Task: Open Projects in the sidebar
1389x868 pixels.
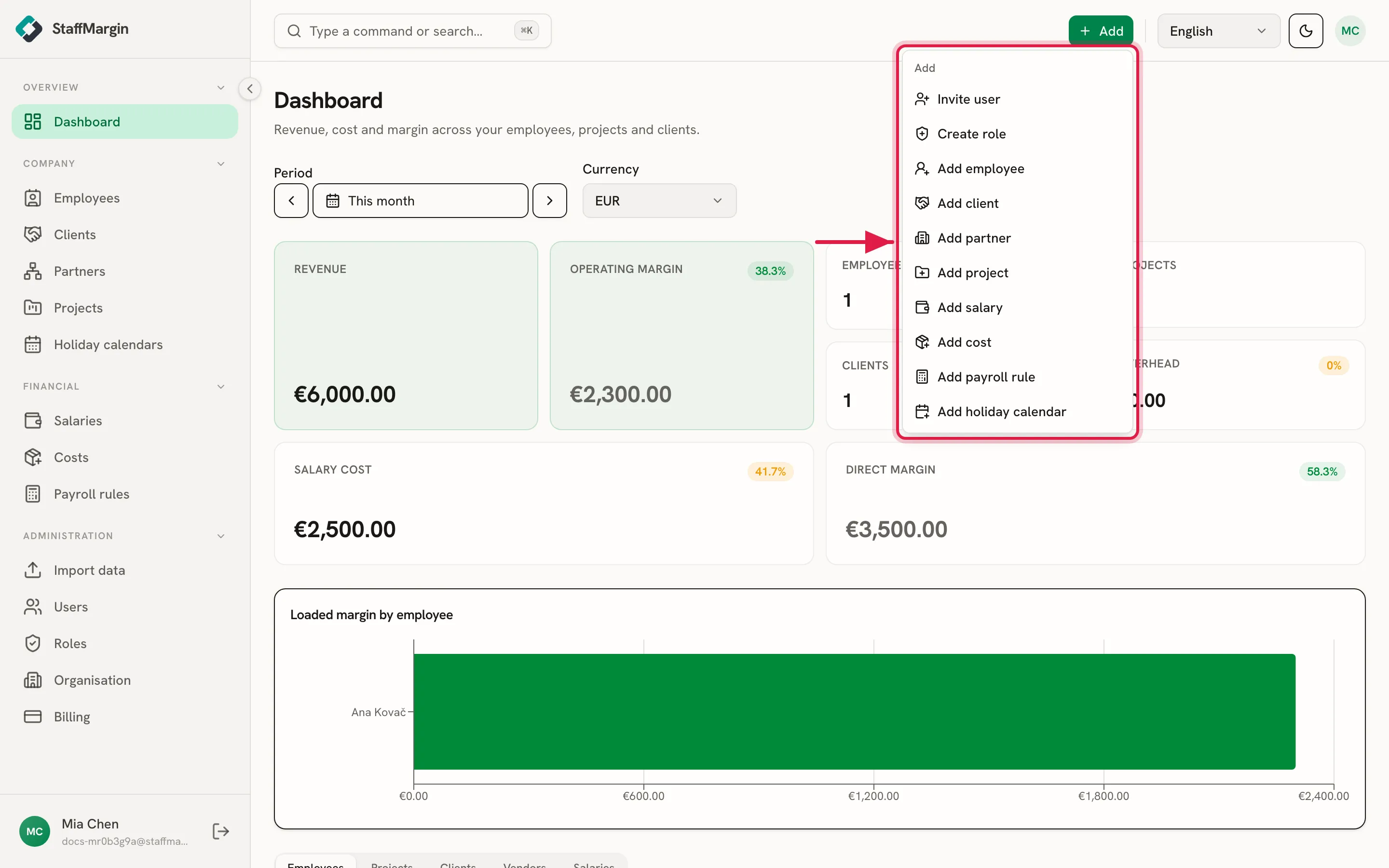Action: (x=124, y=308)
